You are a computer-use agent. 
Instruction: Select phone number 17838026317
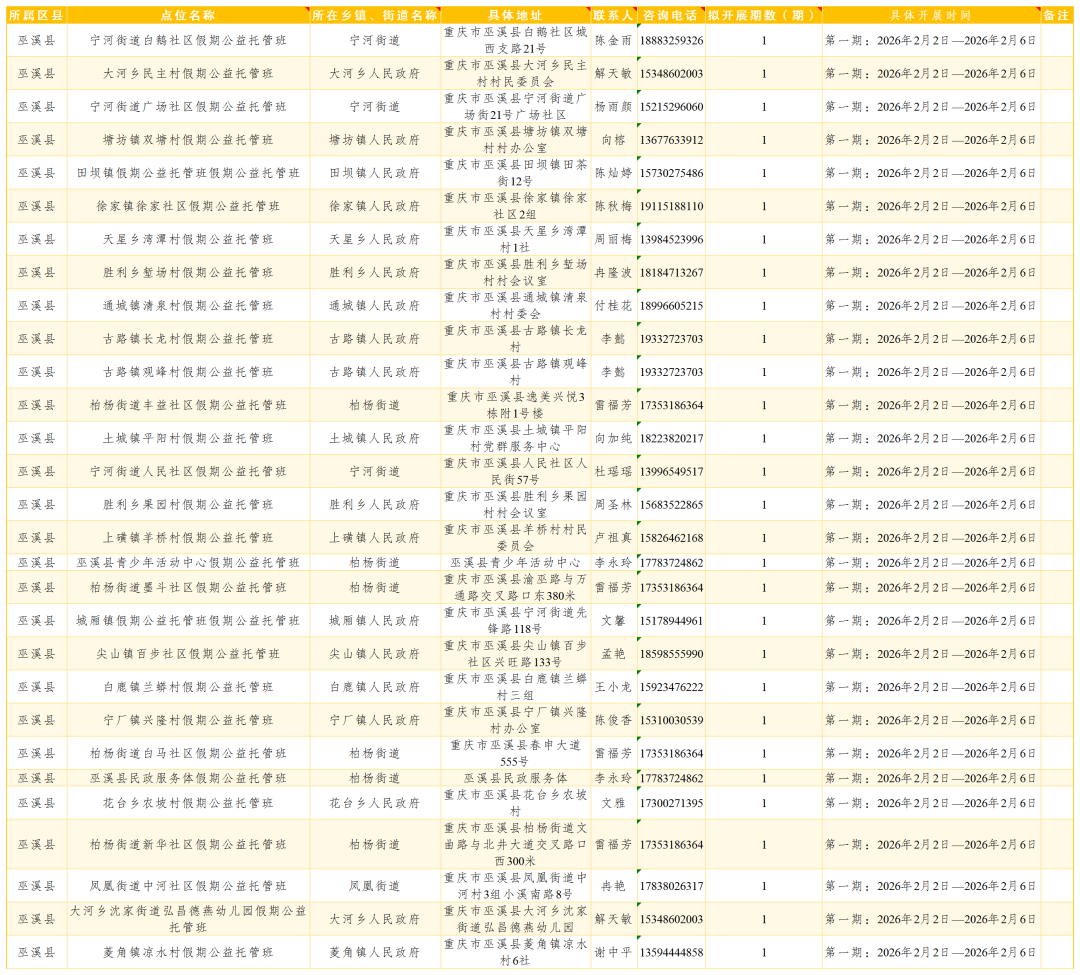point(671,886)
